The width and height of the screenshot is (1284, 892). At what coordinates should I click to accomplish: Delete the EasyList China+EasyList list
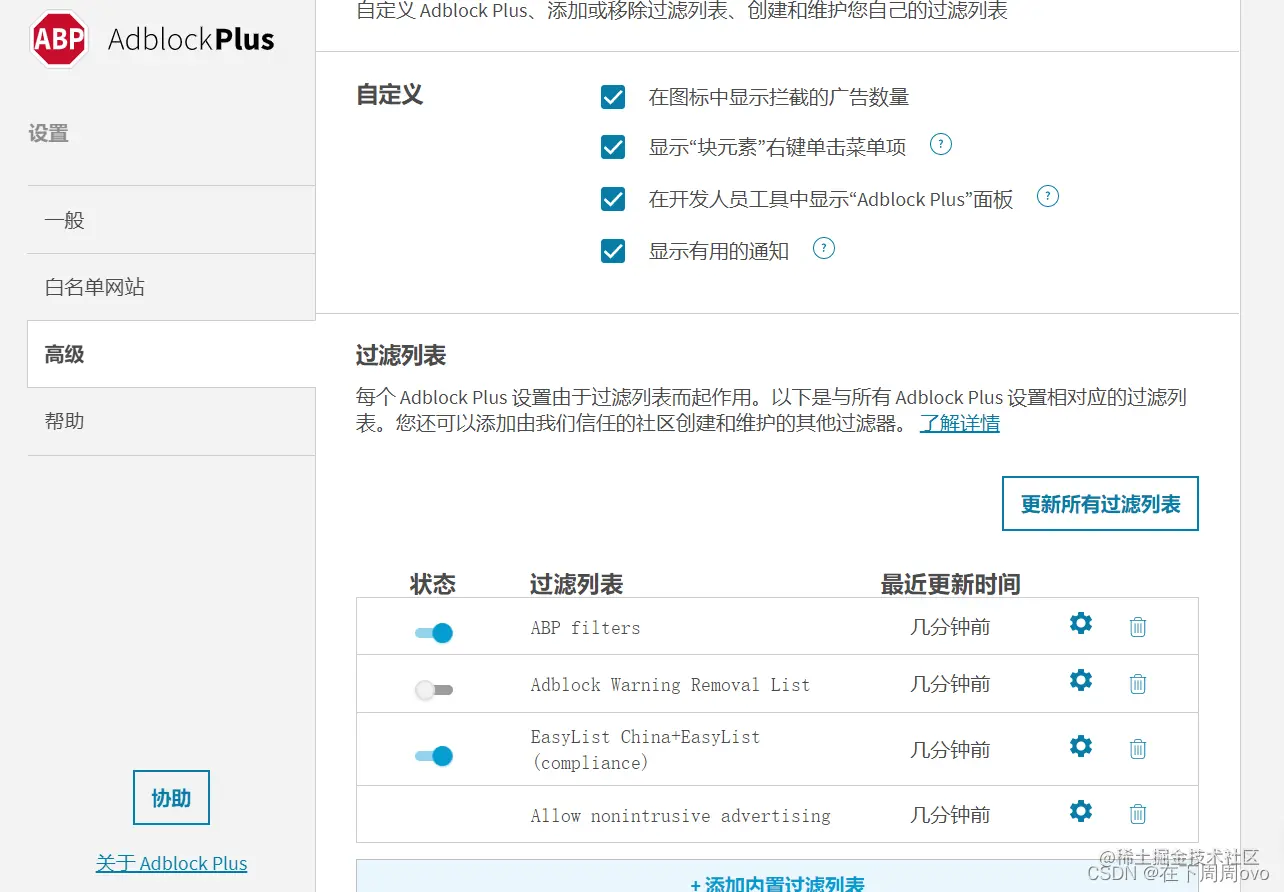pyautogui.click(x=1138, y=748)
